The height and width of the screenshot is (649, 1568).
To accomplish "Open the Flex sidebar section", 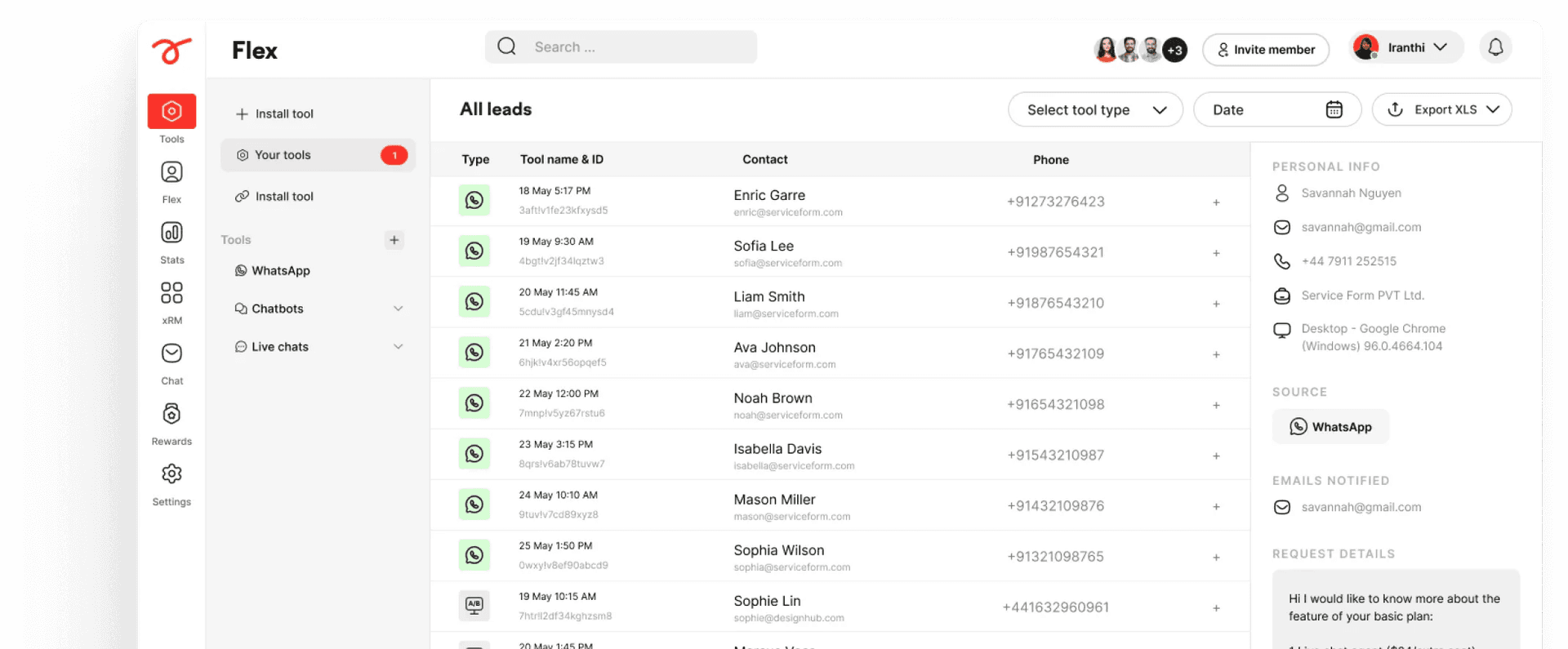I will [171, 181].
